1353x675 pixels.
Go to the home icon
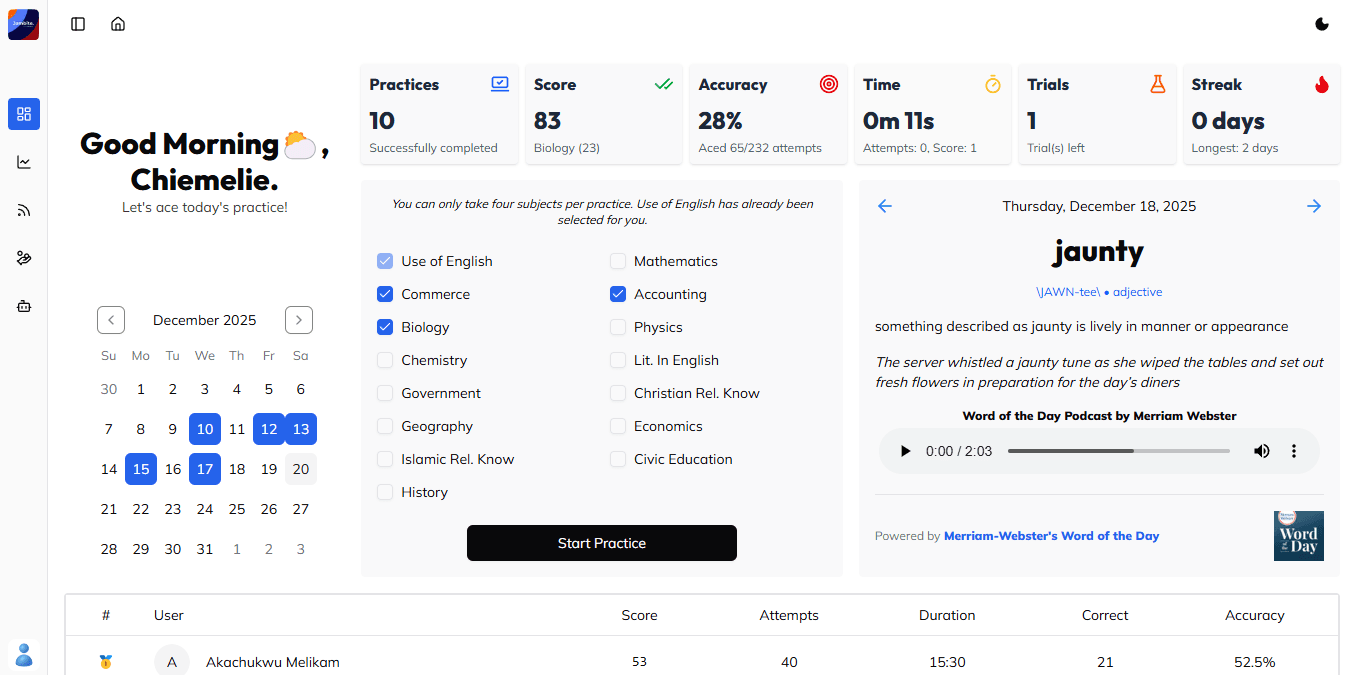click(x=118, y=24)
